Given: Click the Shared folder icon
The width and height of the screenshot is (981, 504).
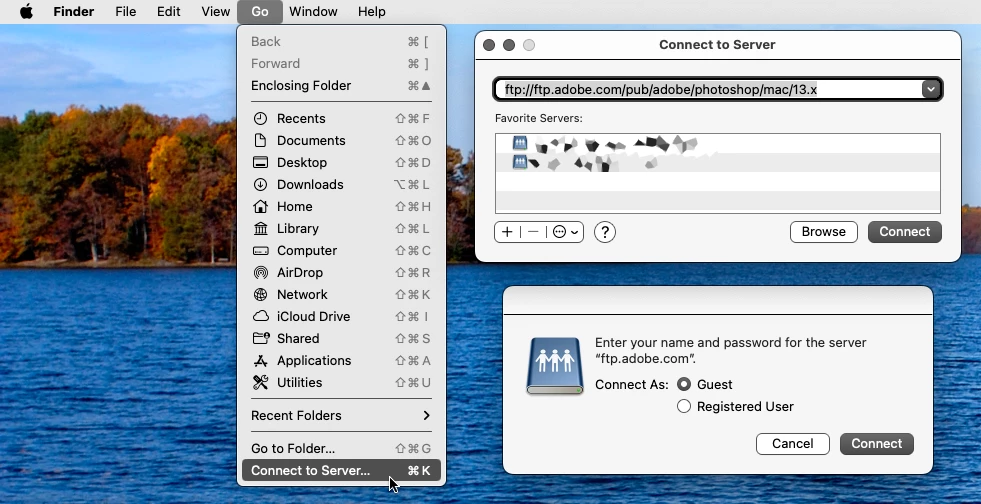Looking at the screenshot, I should coord(260,338).
